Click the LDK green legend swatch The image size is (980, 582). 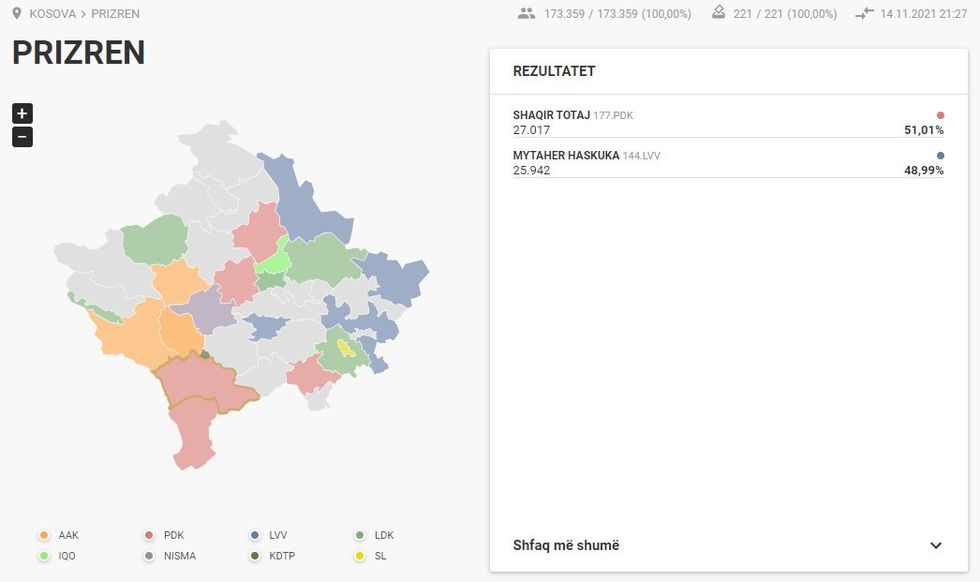tap(360, 535)
